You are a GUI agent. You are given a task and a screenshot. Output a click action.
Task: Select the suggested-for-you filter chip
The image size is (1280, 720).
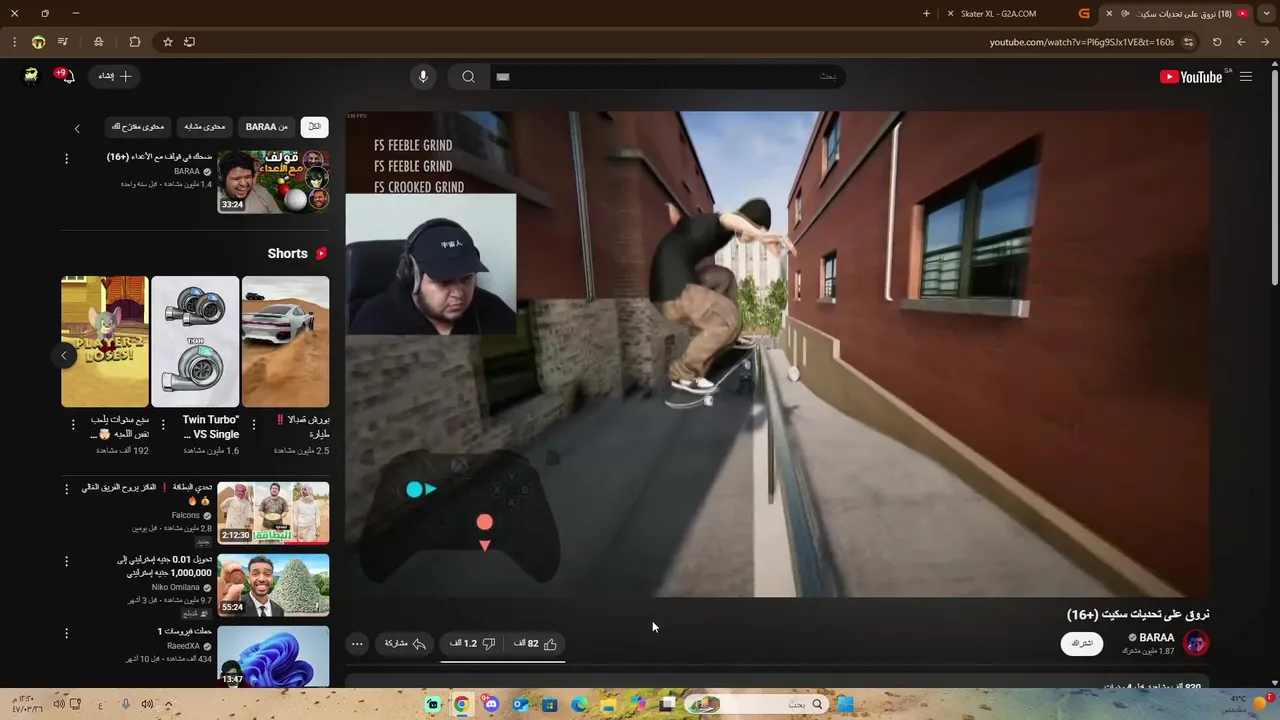138,127
